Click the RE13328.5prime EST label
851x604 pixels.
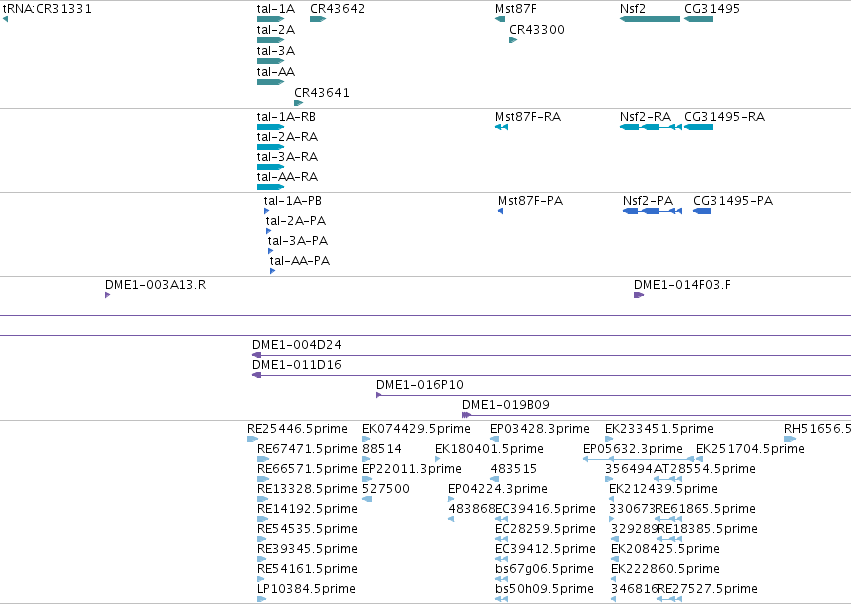pos(307,489)
